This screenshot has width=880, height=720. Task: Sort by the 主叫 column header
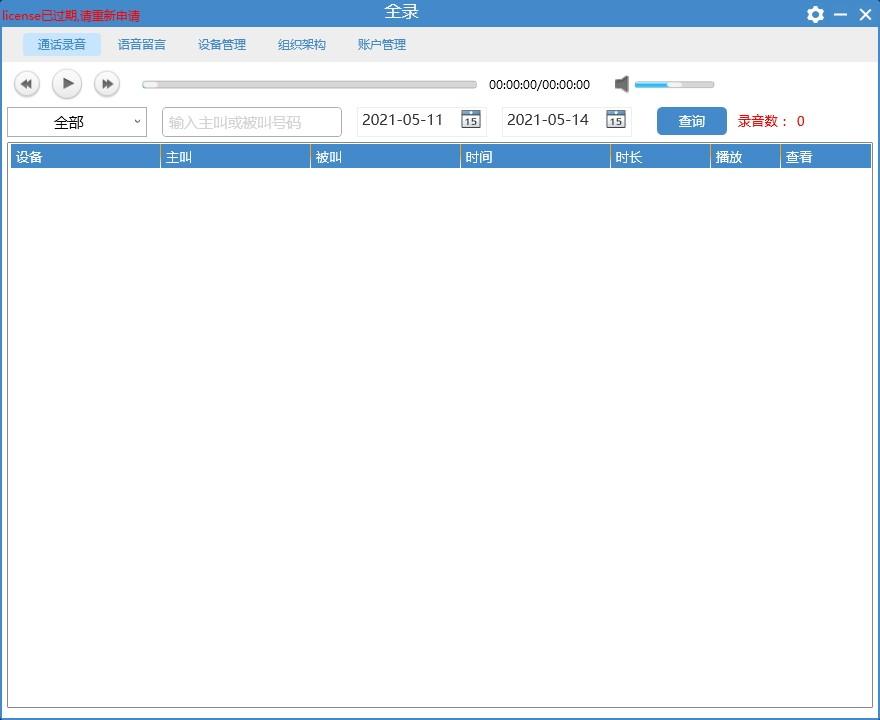236,157
